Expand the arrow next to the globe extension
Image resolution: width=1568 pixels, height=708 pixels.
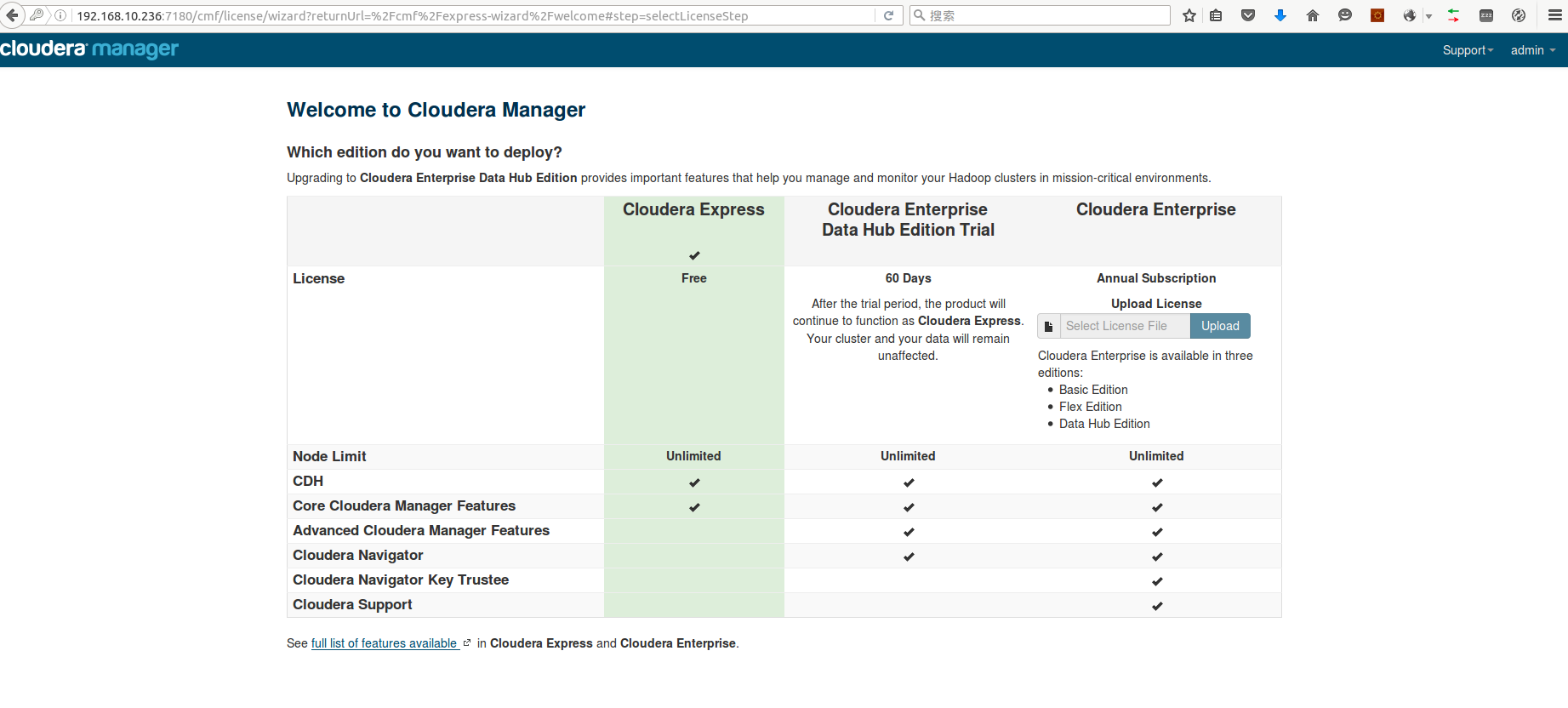[x=1429, y=16]
